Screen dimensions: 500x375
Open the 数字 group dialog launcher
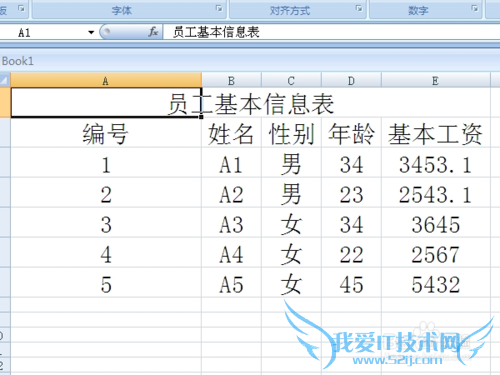(x=475, y=8)
